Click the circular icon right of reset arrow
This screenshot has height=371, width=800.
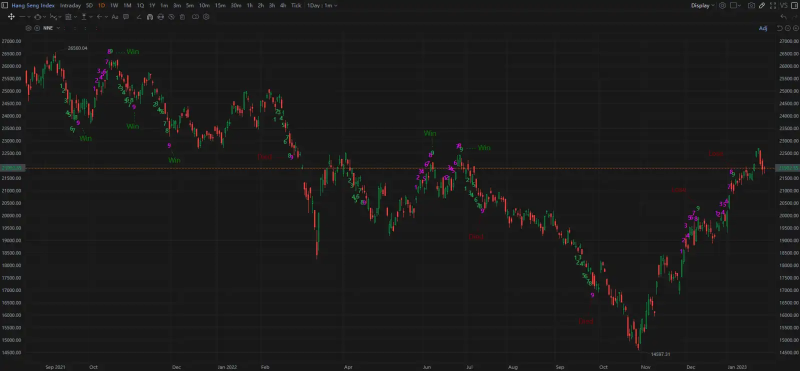[787, 28]
